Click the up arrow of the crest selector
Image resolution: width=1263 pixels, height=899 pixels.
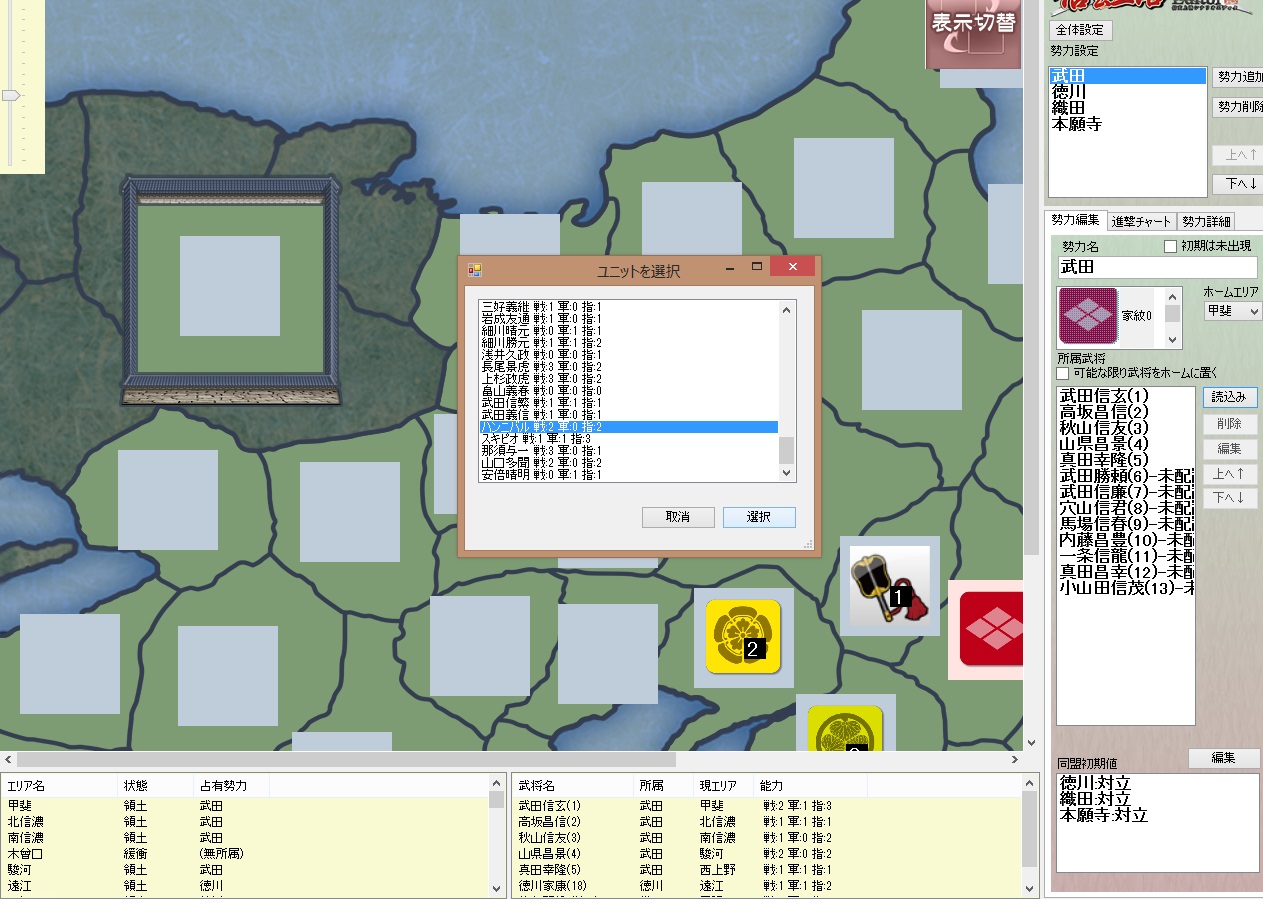point(1173,297)
